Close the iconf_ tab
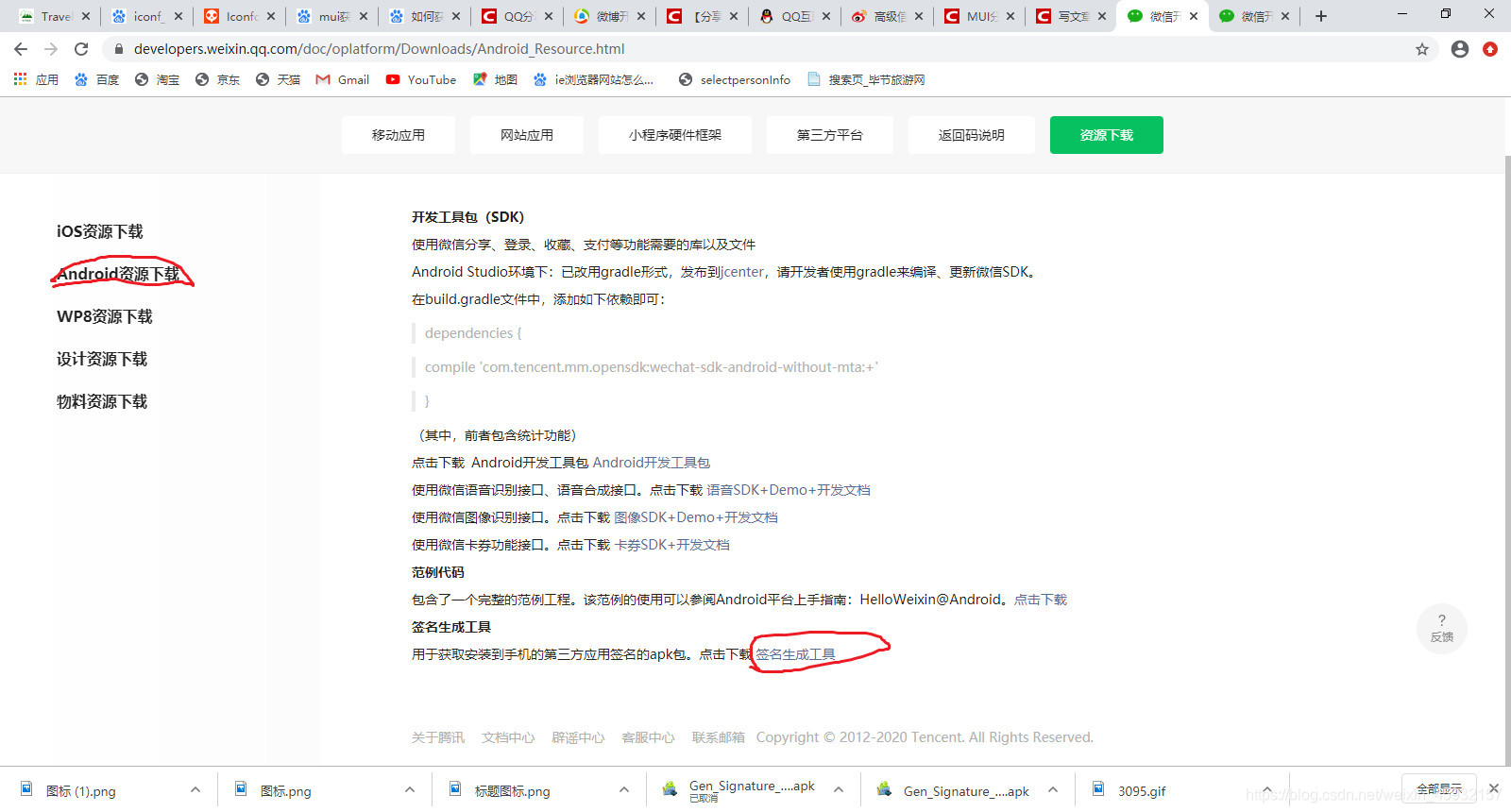This screenshot has height=812, width=1511. [x=178, y=16]
